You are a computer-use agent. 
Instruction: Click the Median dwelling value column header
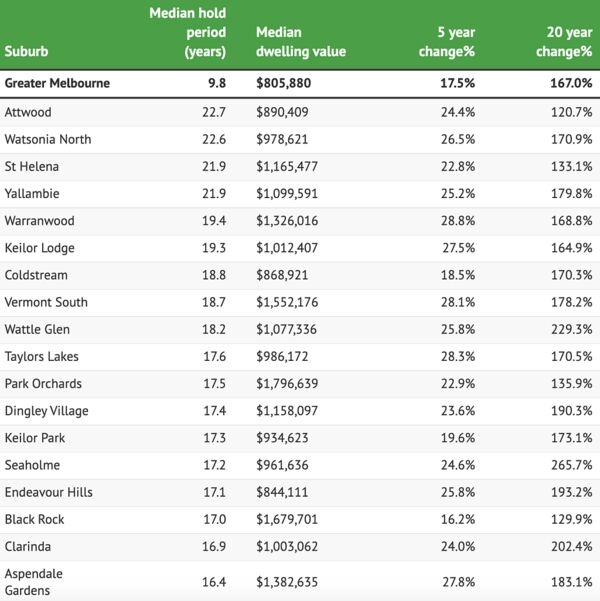tap(298, 40)
